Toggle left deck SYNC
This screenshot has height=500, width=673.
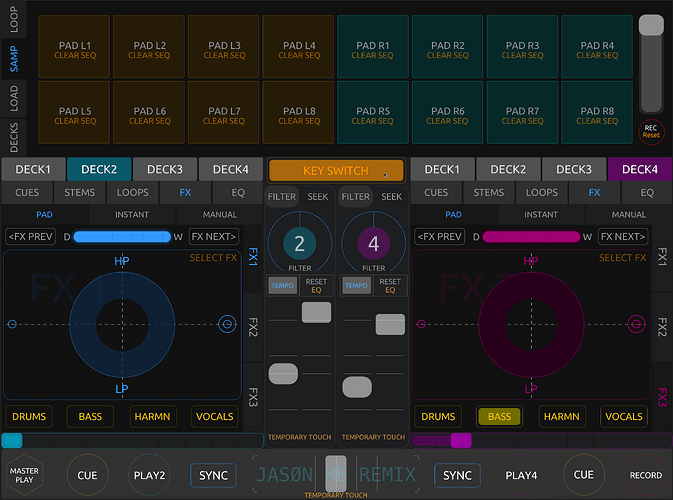[x=212, y=475]
